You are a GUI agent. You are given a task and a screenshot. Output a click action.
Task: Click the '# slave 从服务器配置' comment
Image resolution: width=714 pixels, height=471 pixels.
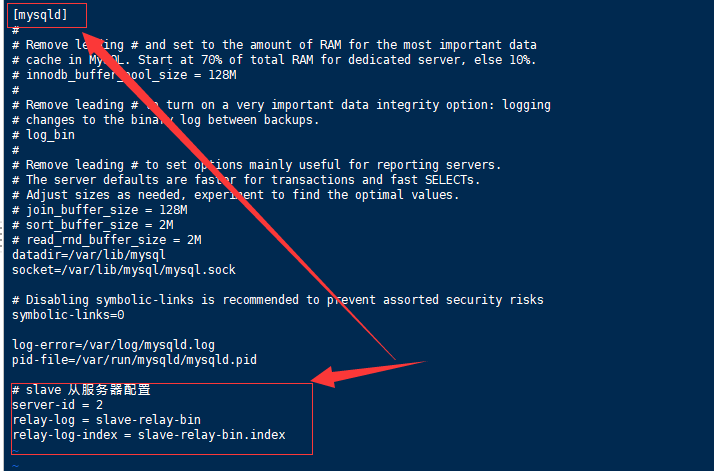(82, 389)
